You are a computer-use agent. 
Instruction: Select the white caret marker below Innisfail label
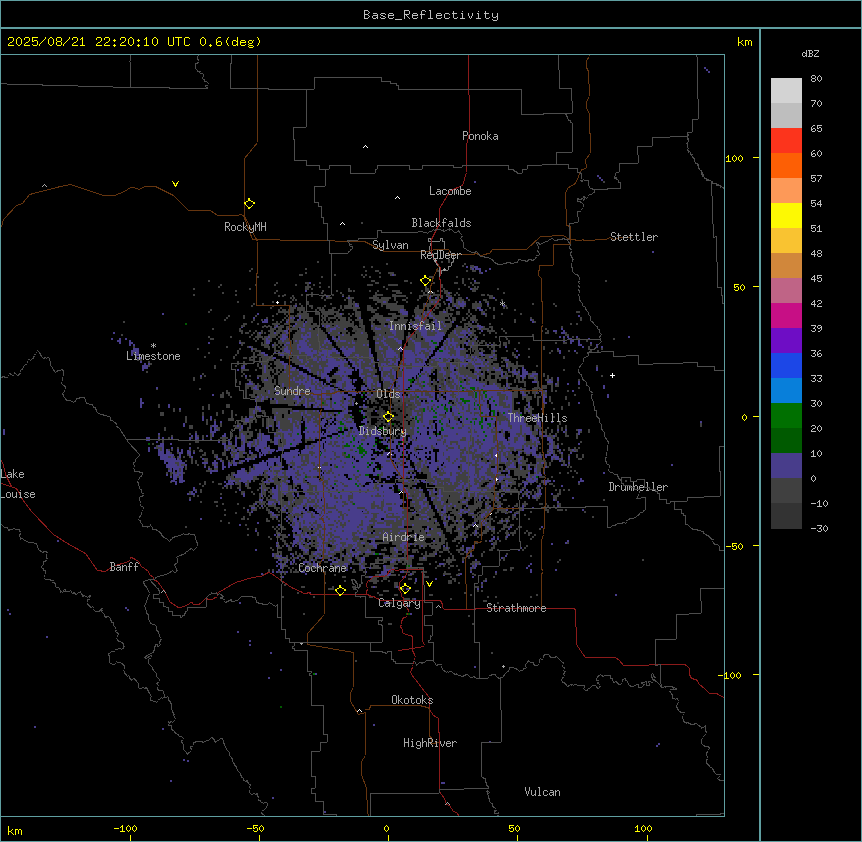[x=400, y=349]
